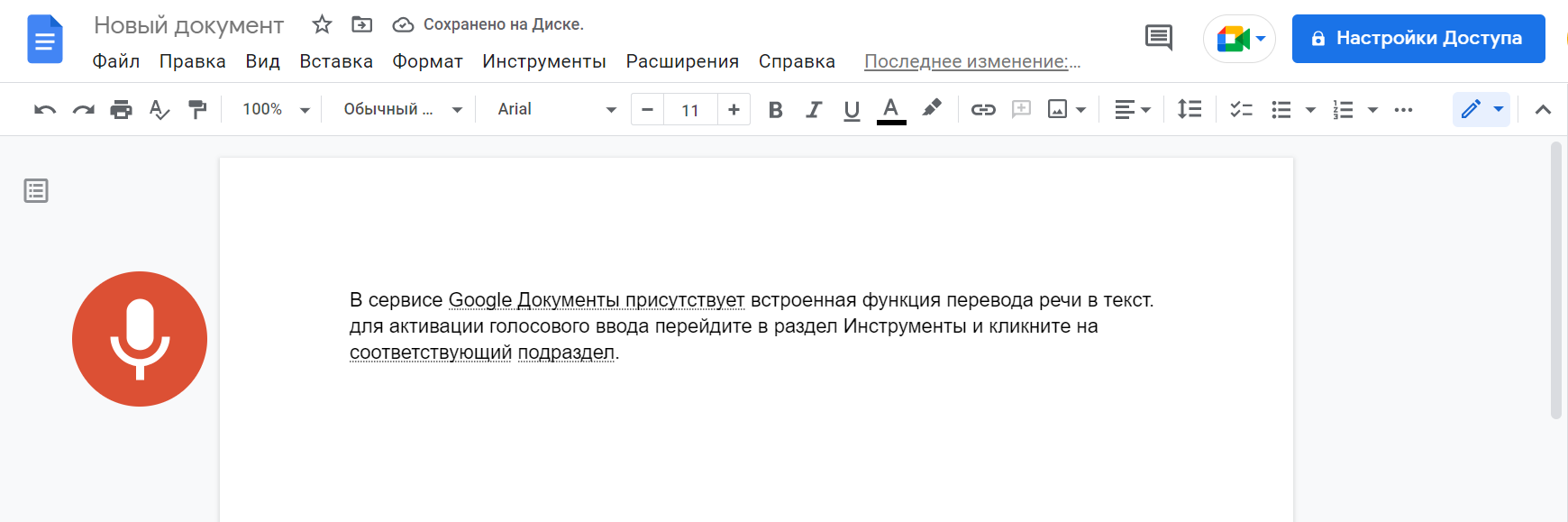Open comment history icon
The width and height of the screenshot is (1568, 522).
coord(1158,38)
